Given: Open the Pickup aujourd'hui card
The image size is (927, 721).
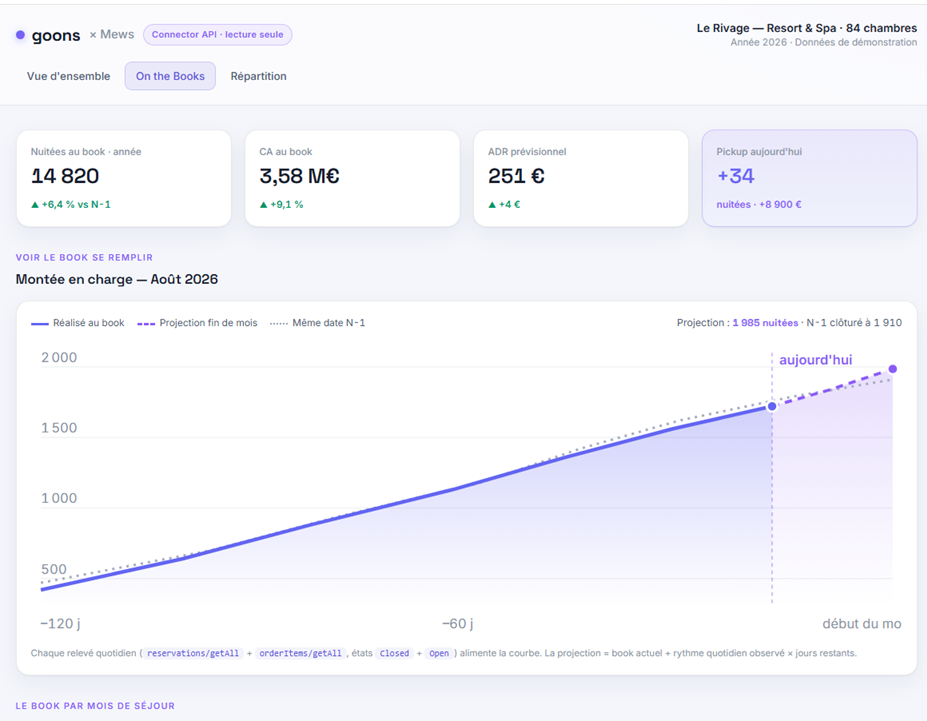Looking at the screenshot, I should (x=809, y=178).
